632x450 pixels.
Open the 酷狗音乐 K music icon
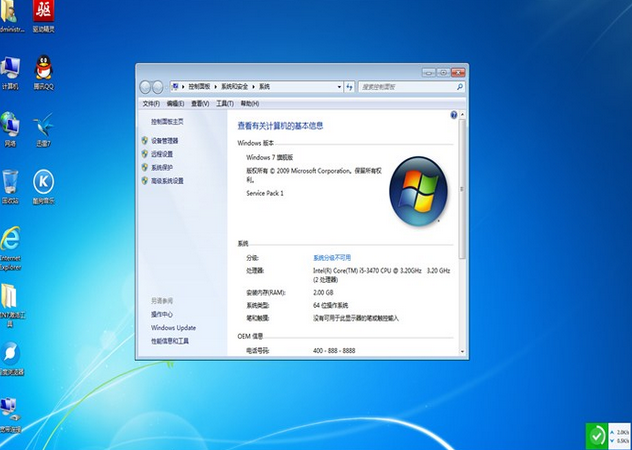click(44, 182)
